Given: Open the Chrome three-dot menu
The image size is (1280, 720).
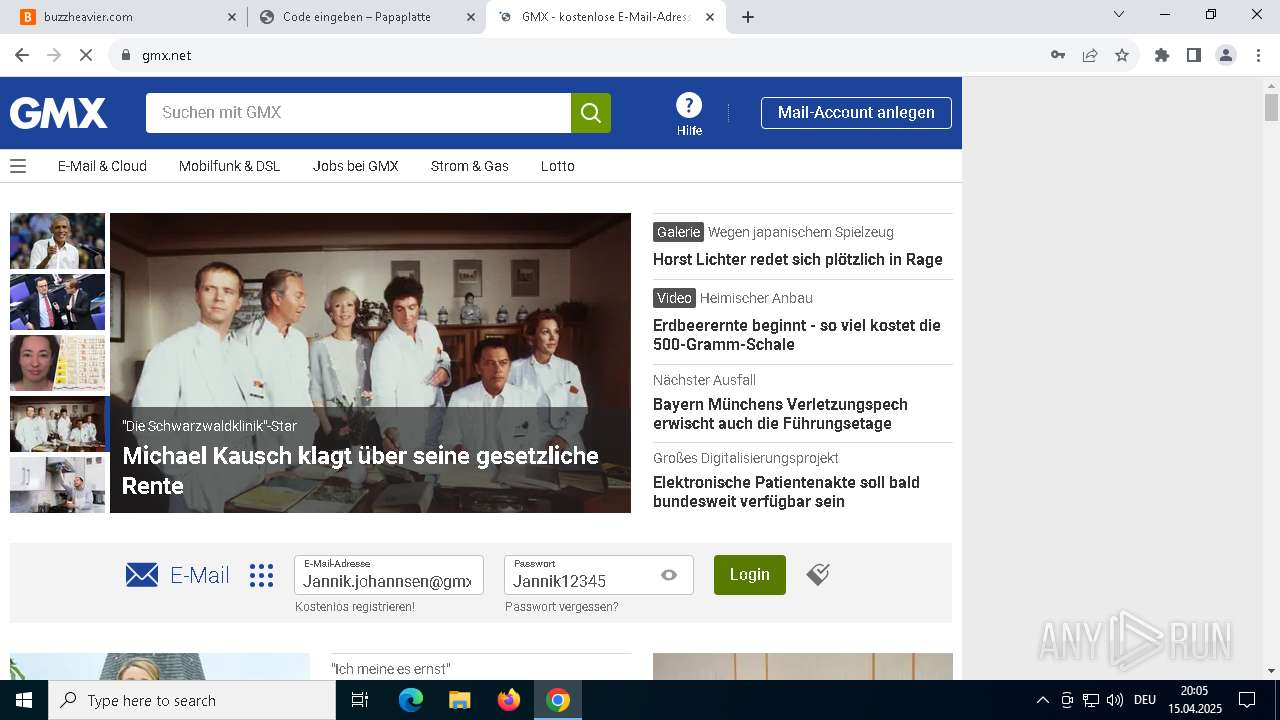Looking at the screenshot, I should [1258, 55].
